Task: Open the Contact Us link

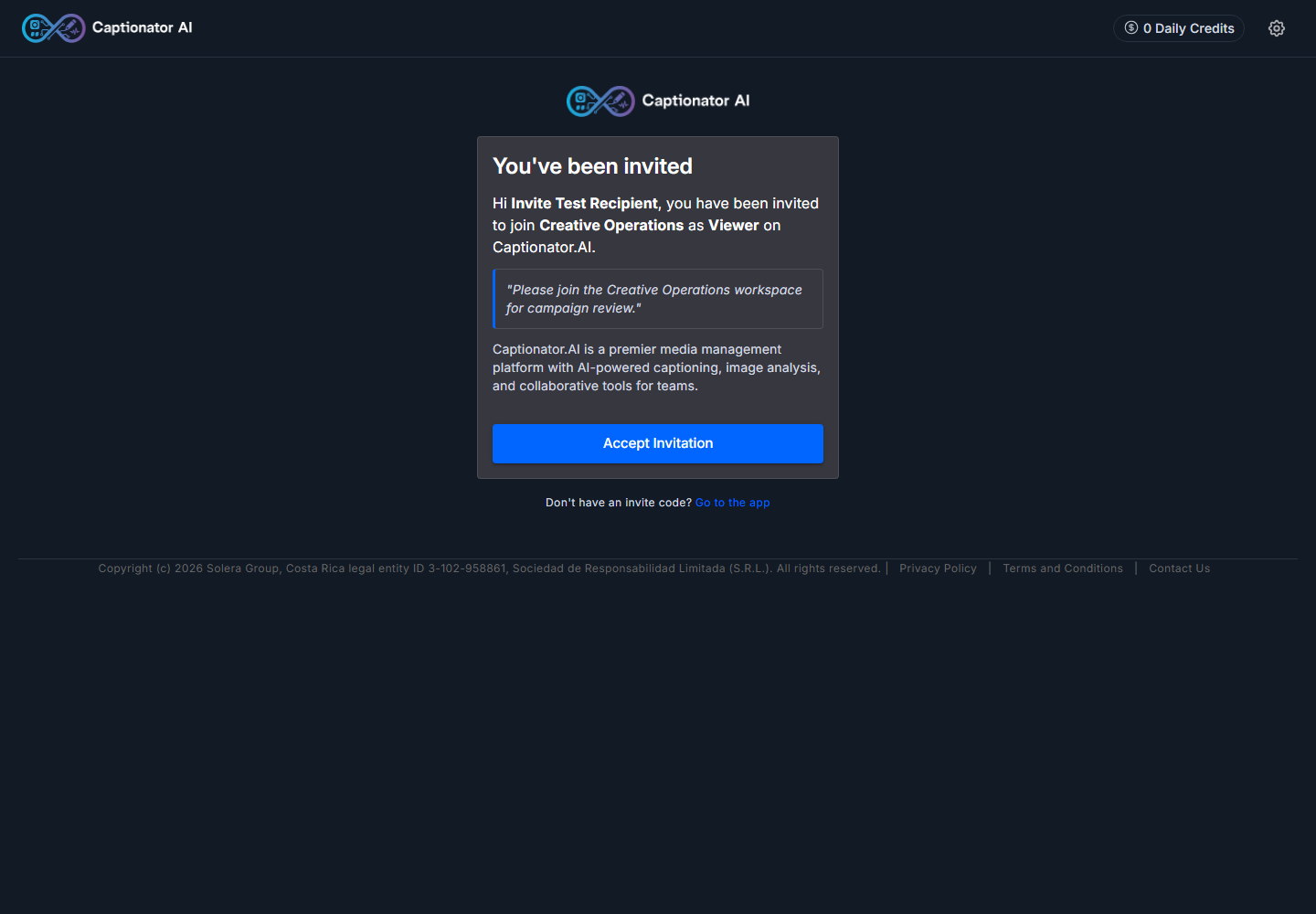Action: [1179, 569]
